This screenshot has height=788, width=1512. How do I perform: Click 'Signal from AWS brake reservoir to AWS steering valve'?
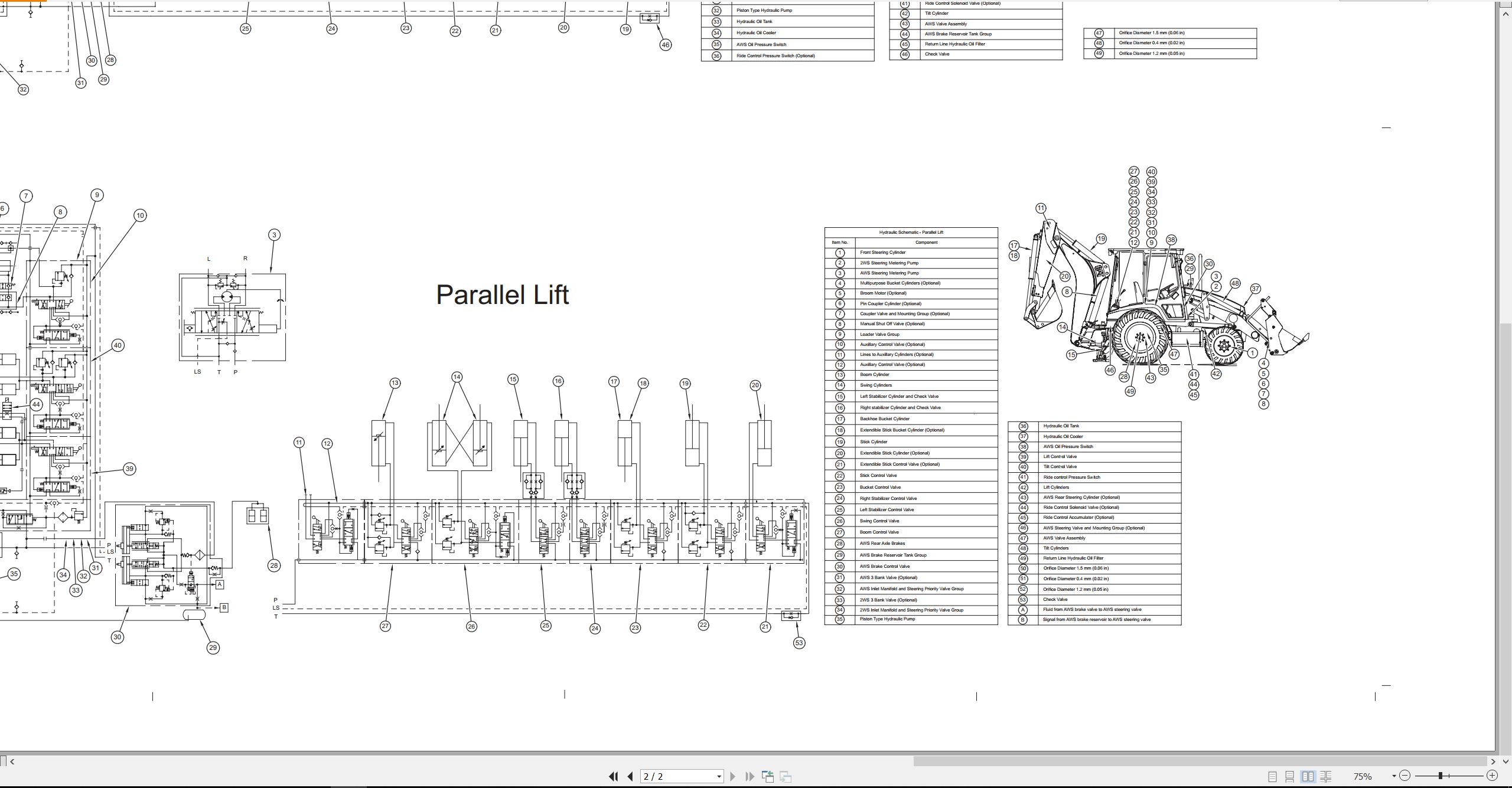click(1097, 620)
